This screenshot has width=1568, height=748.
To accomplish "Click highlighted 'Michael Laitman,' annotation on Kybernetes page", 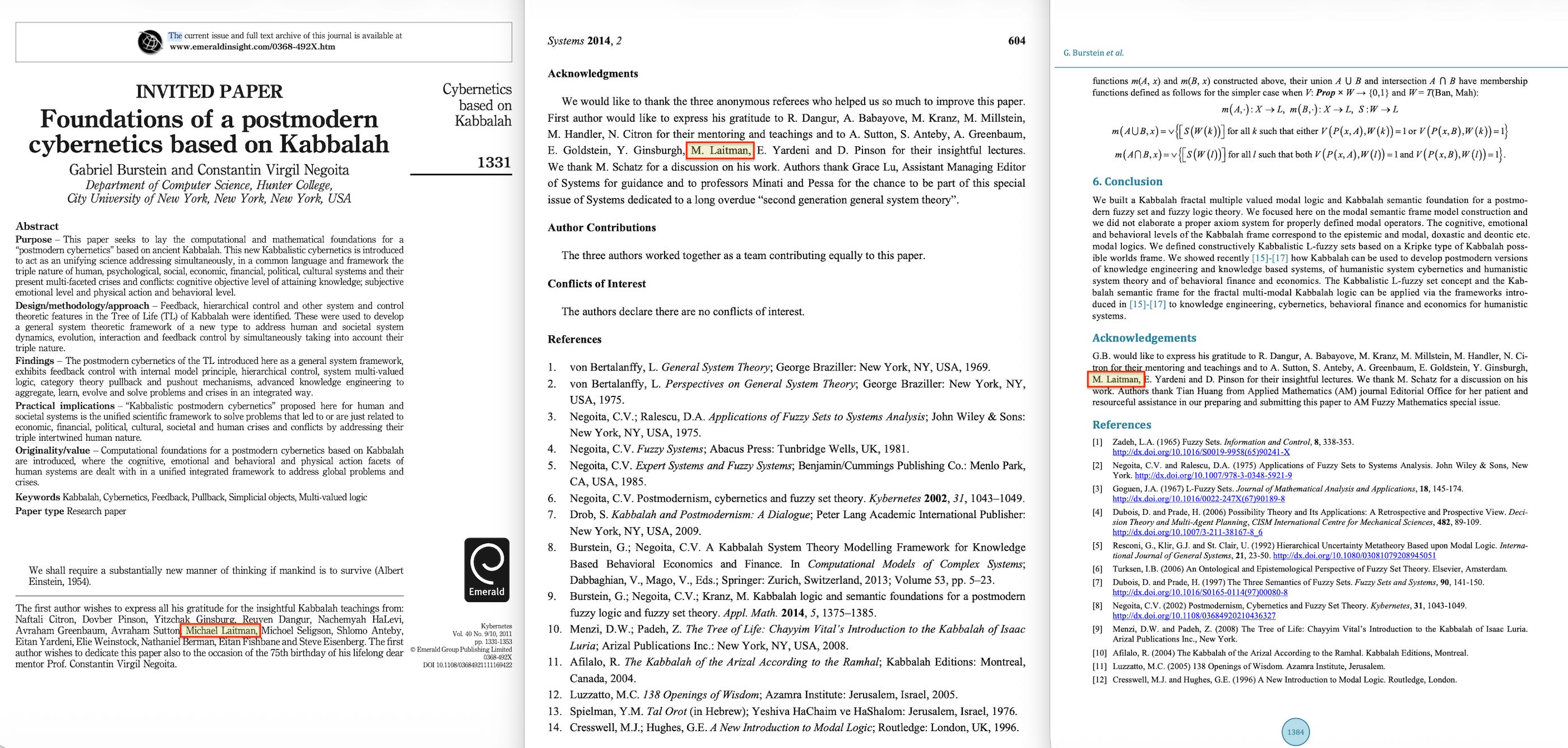I will (x=221, y=630).
